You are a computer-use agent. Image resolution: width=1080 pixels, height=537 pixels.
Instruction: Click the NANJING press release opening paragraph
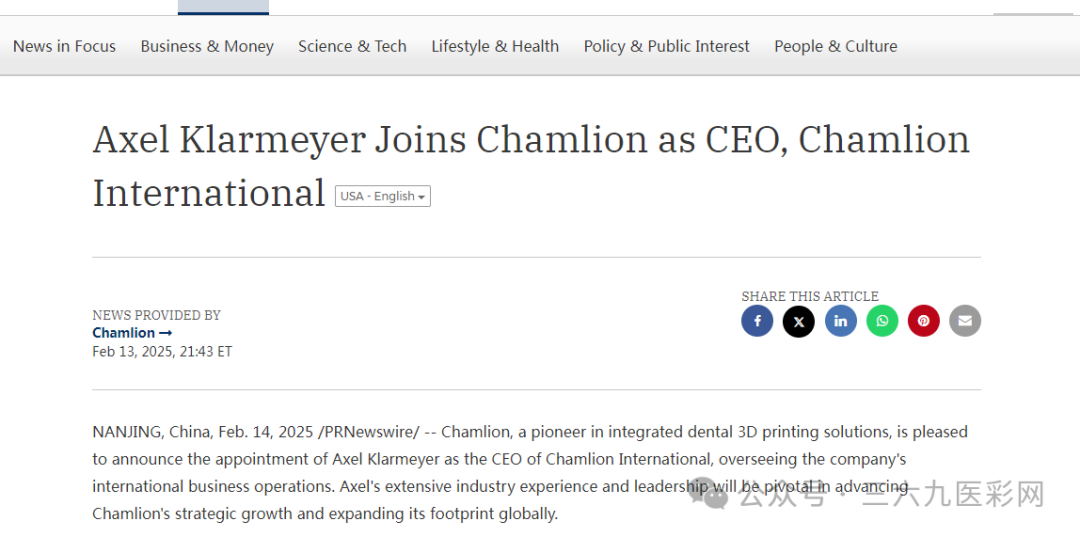[530, 472]
